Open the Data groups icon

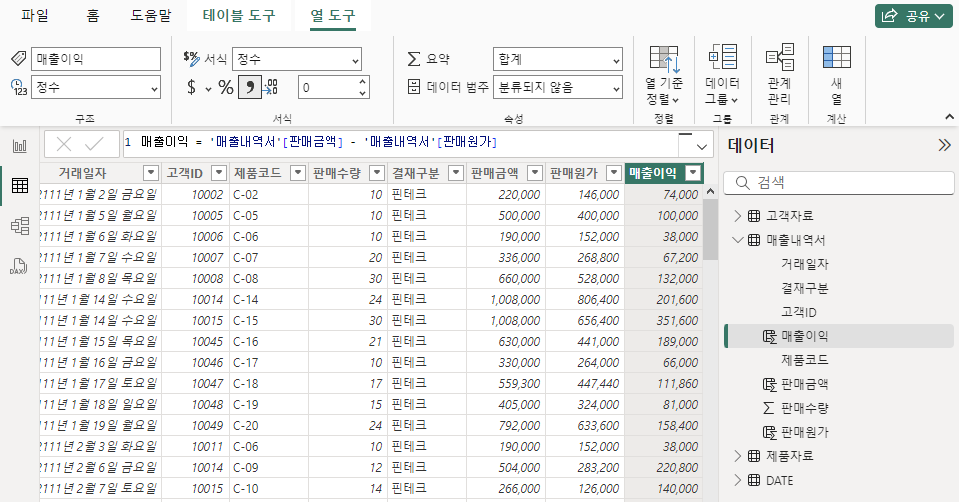[x=722, y=57]
